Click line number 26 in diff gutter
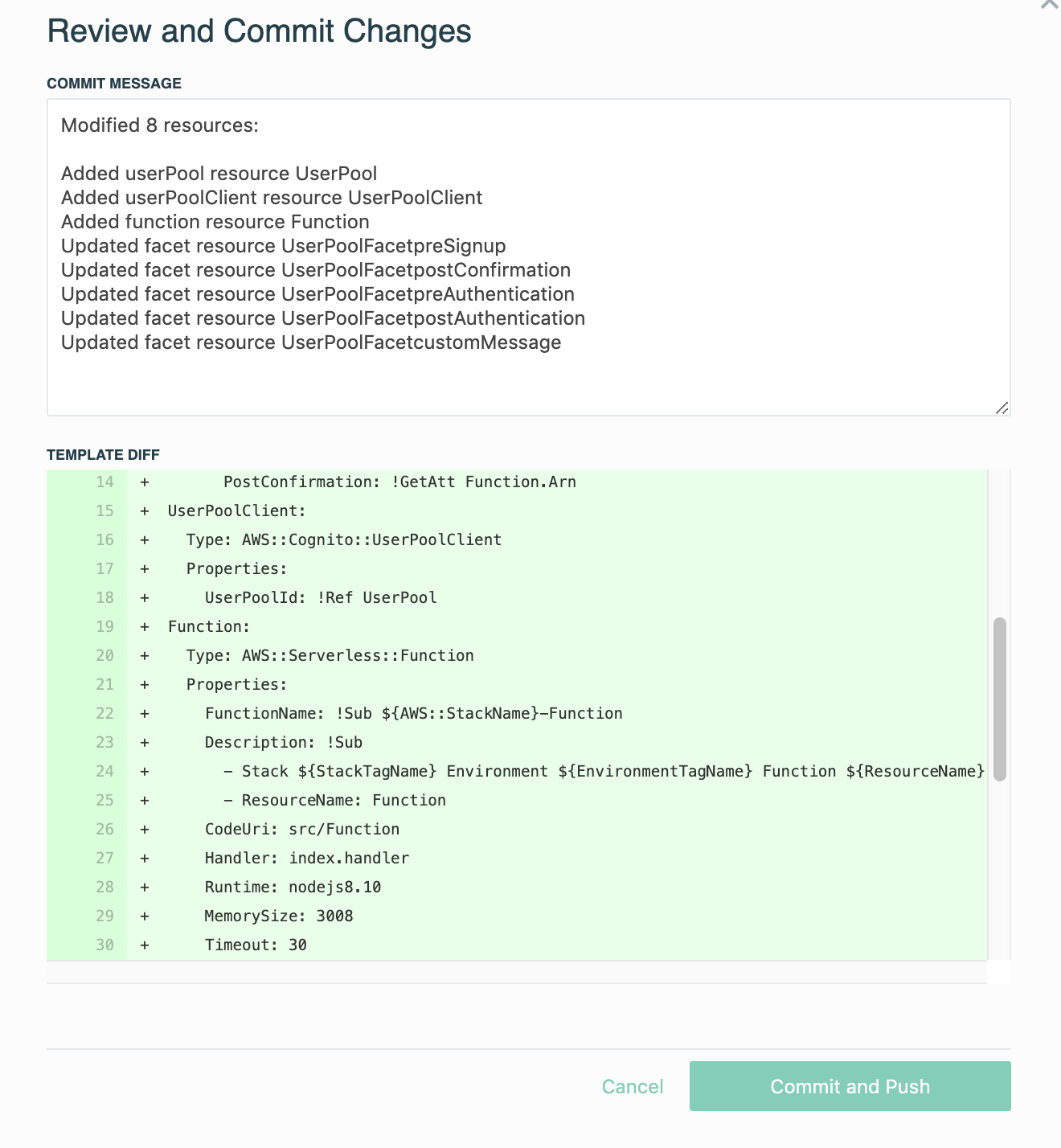This screenshot has height=1148, width=1061. click(105, 829)
